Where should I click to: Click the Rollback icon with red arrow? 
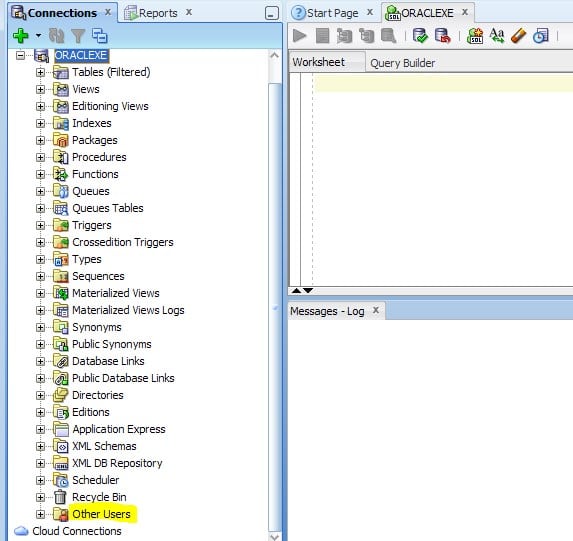pyautogui.click(x=443, y=36)
